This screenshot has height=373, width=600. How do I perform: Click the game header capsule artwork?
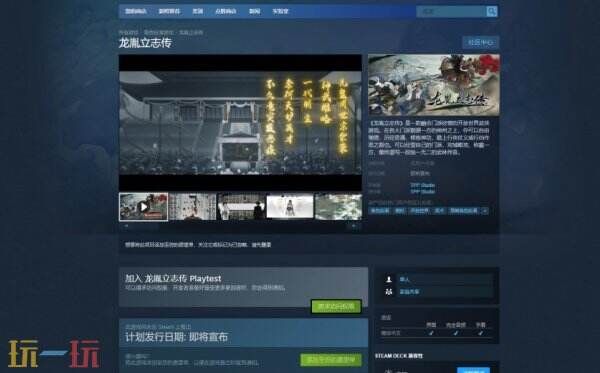coord(434,85)
